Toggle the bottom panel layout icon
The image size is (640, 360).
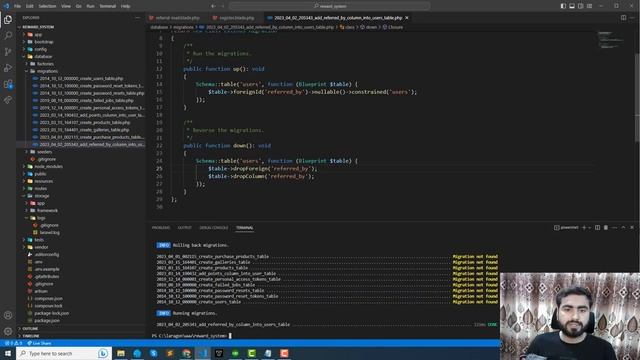[x=572, y=6]
